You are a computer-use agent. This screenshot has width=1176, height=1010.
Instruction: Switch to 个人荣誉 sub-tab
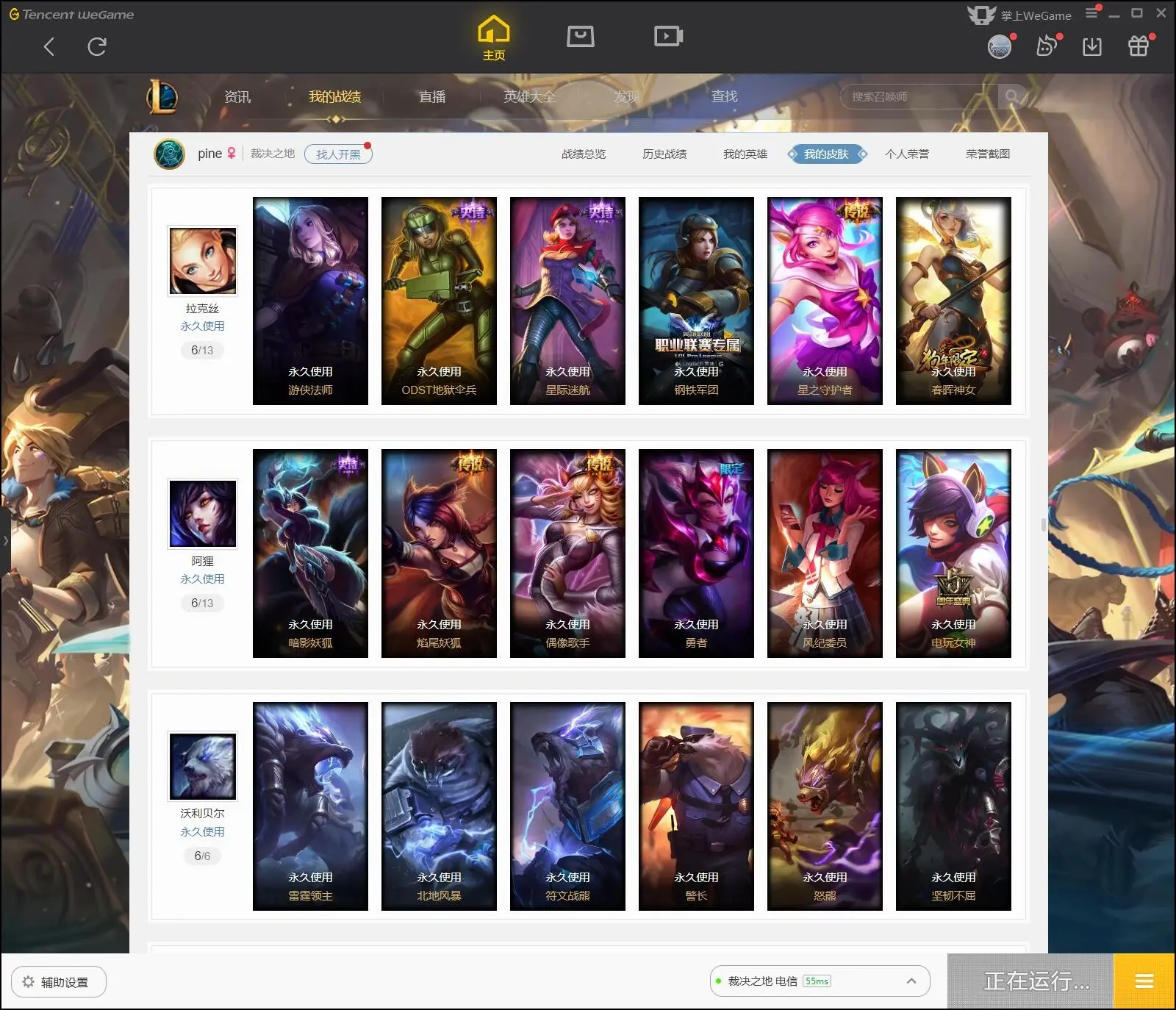point(907,154)
